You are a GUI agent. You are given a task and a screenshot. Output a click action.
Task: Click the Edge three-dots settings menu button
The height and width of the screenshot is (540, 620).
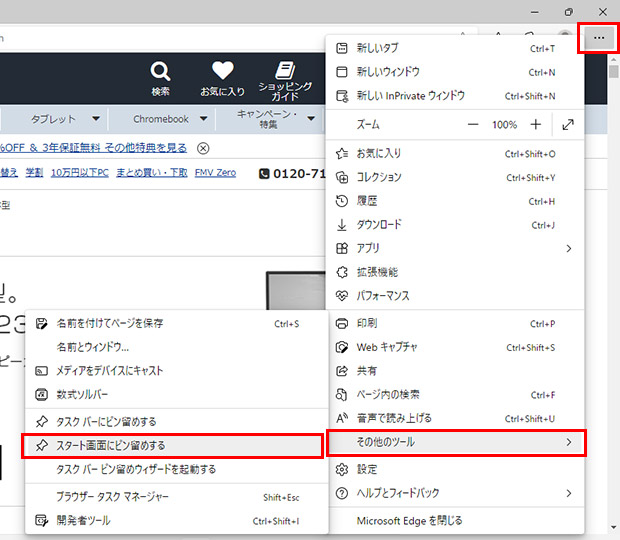(x=598, y=37)
